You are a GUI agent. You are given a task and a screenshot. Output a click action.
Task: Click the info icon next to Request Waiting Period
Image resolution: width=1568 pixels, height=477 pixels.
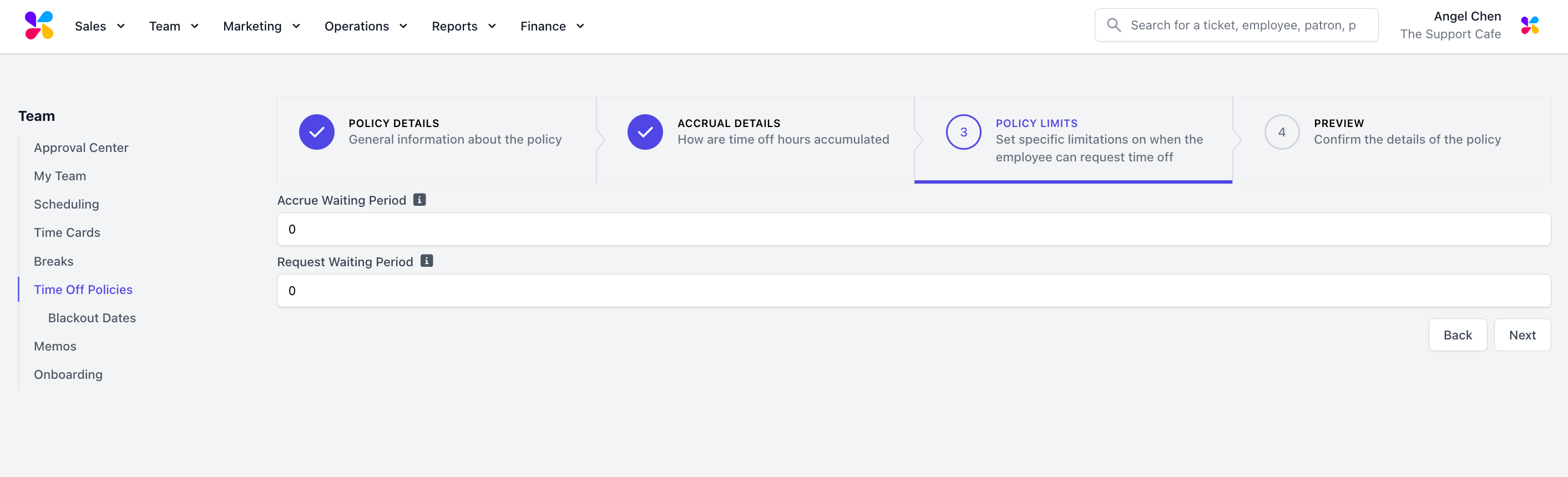pos(427,261)
